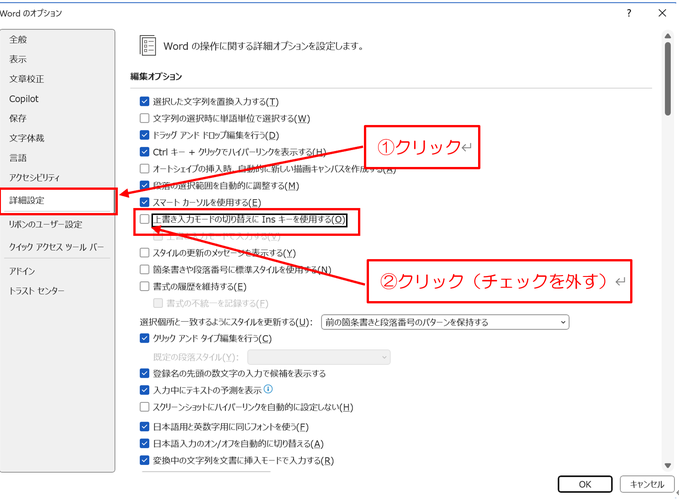Image resolution: width=679 pixels, height=500 pixels.
Task: Select 詳細設定 in the sidebar
Action: [27, 200]
